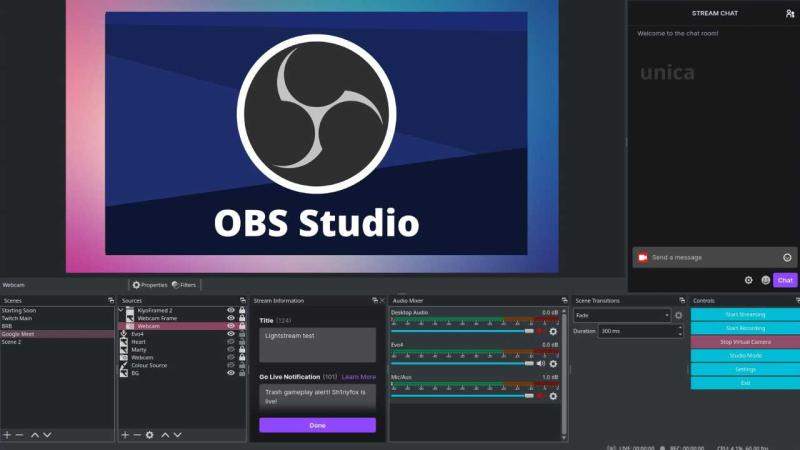This screenshot has width=800, height=450.
Task: Remove the selected scene with the minus icon
Action: click(x=19, y=435)
